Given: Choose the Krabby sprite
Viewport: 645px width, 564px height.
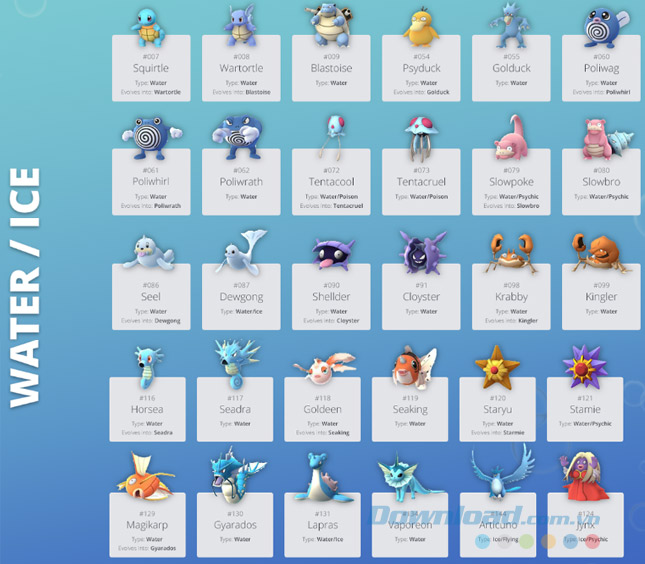Looking at the screenshot, I should click(511, 253).
